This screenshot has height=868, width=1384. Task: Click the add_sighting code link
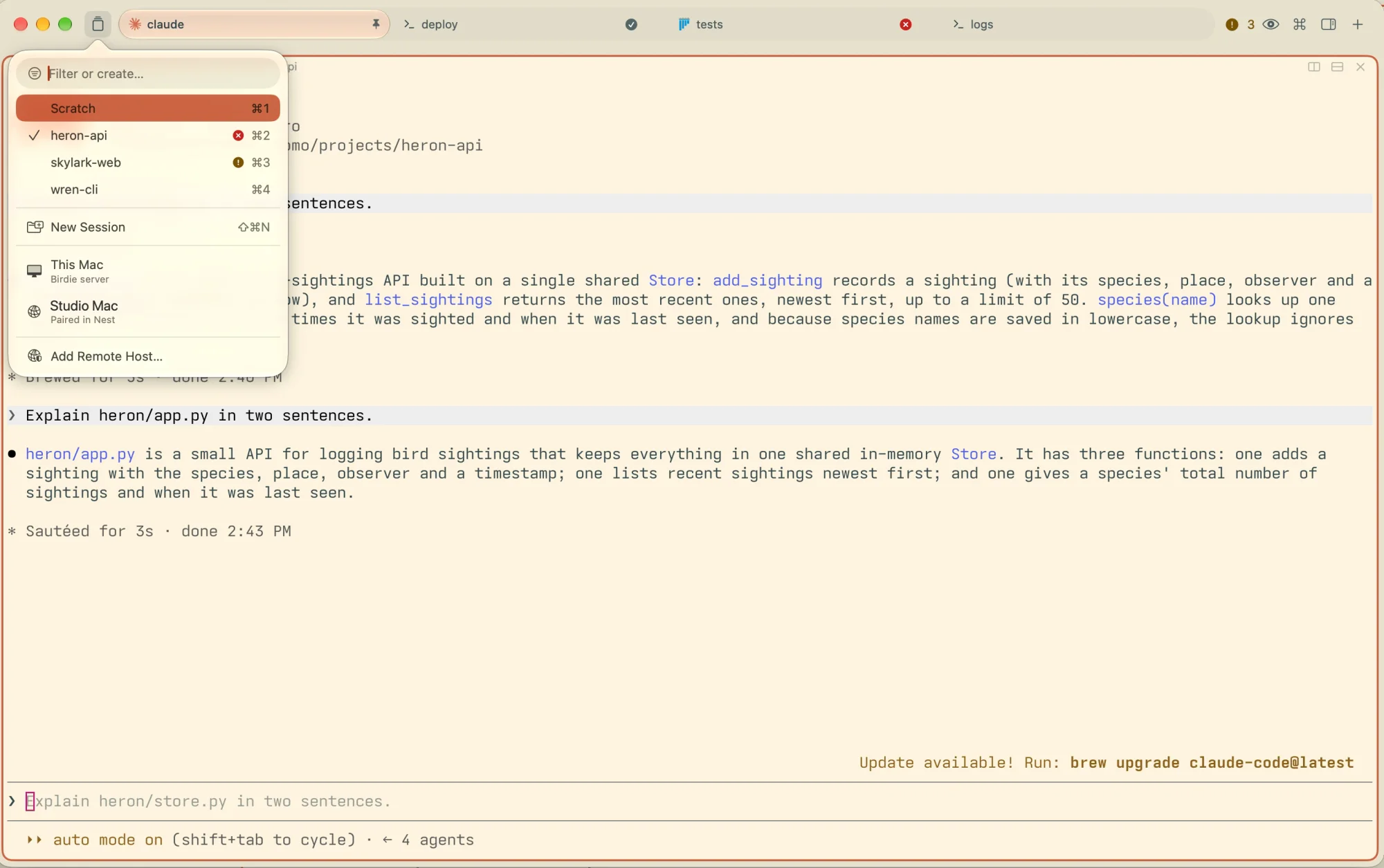(x=767, y=281)
